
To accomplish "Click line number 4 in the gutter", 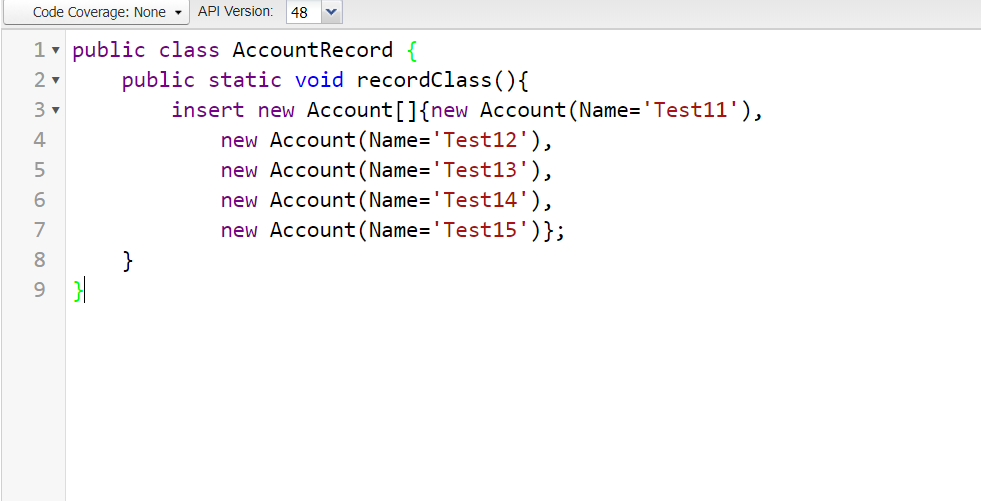I will (x=39, y=139).
